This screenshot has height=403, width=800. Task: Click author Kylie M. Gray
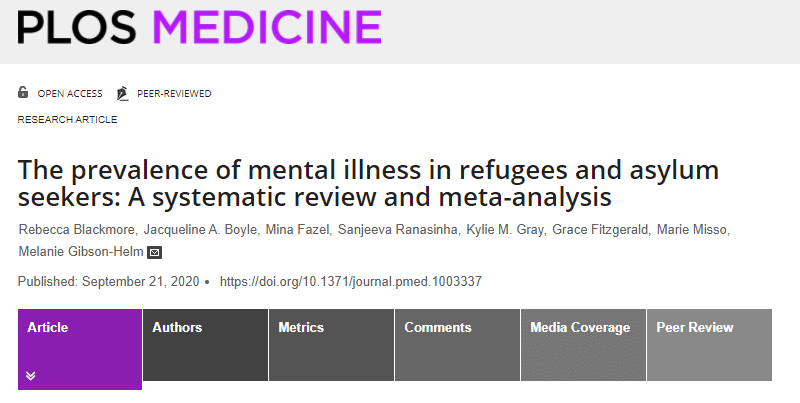pyautogui.click(x=505, y=230)
